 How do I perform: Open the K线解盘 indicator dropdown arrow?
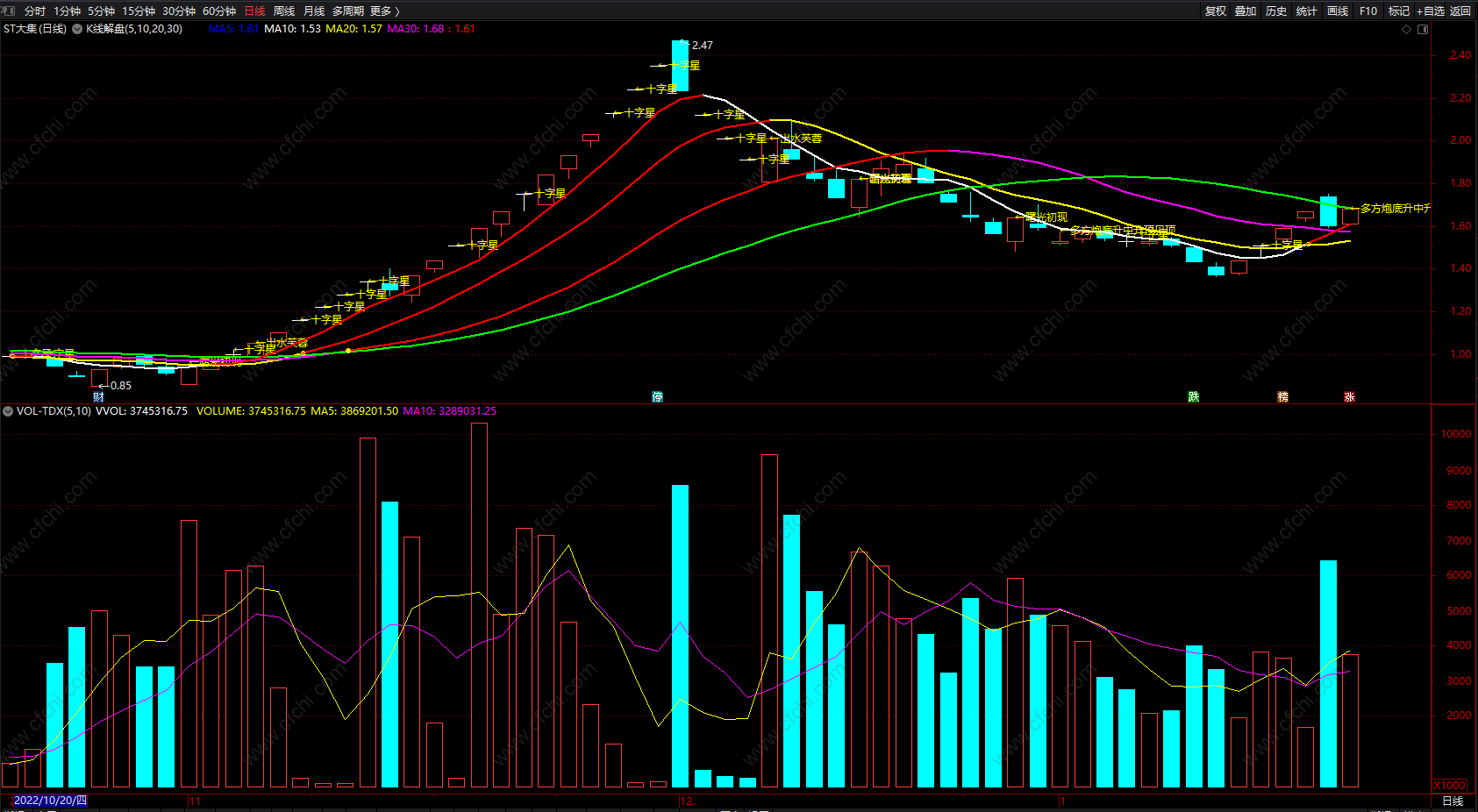click(x=77, y=29)
